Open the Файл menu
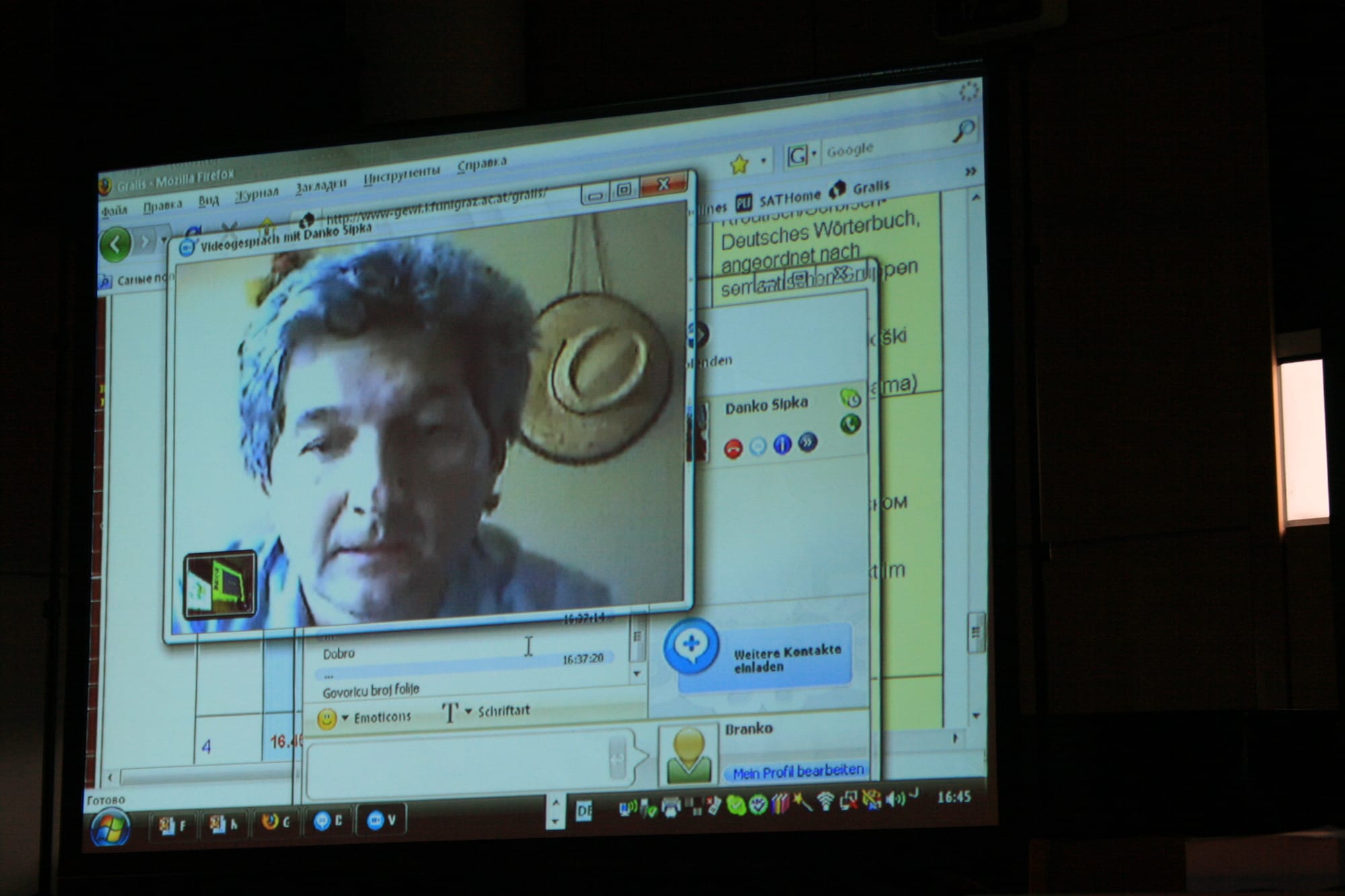 tap(114, 212)
